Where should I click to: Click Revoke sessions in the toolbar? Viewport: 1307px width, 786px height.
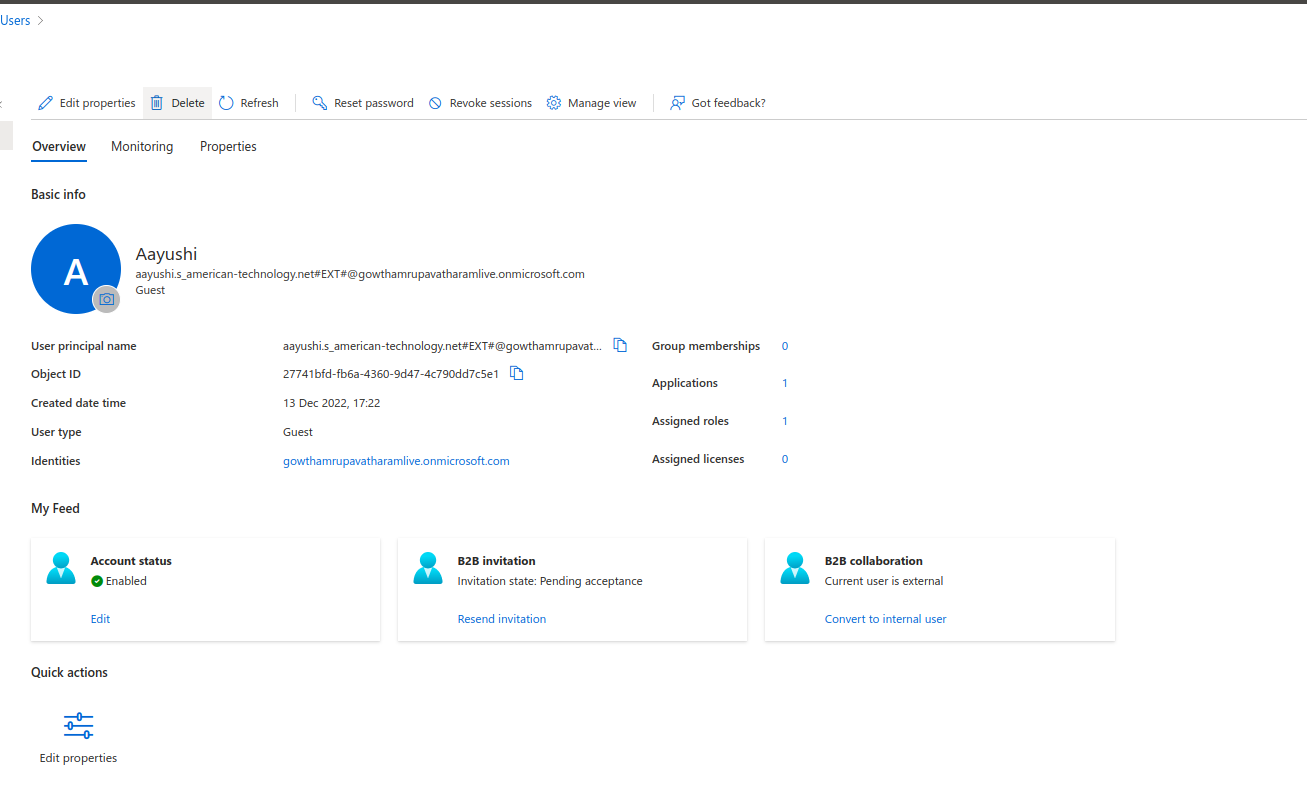click(x=480, y=103)
